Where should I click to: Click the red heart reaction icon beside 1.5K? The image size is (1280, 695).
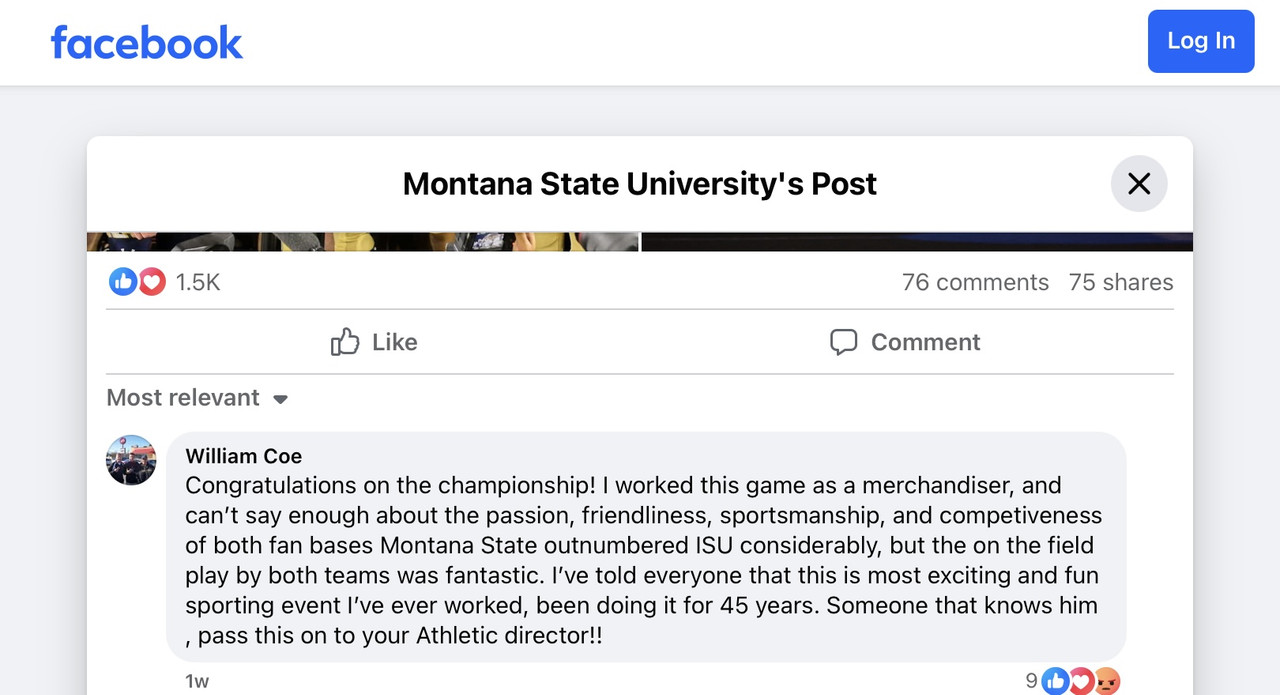(151, 283)
